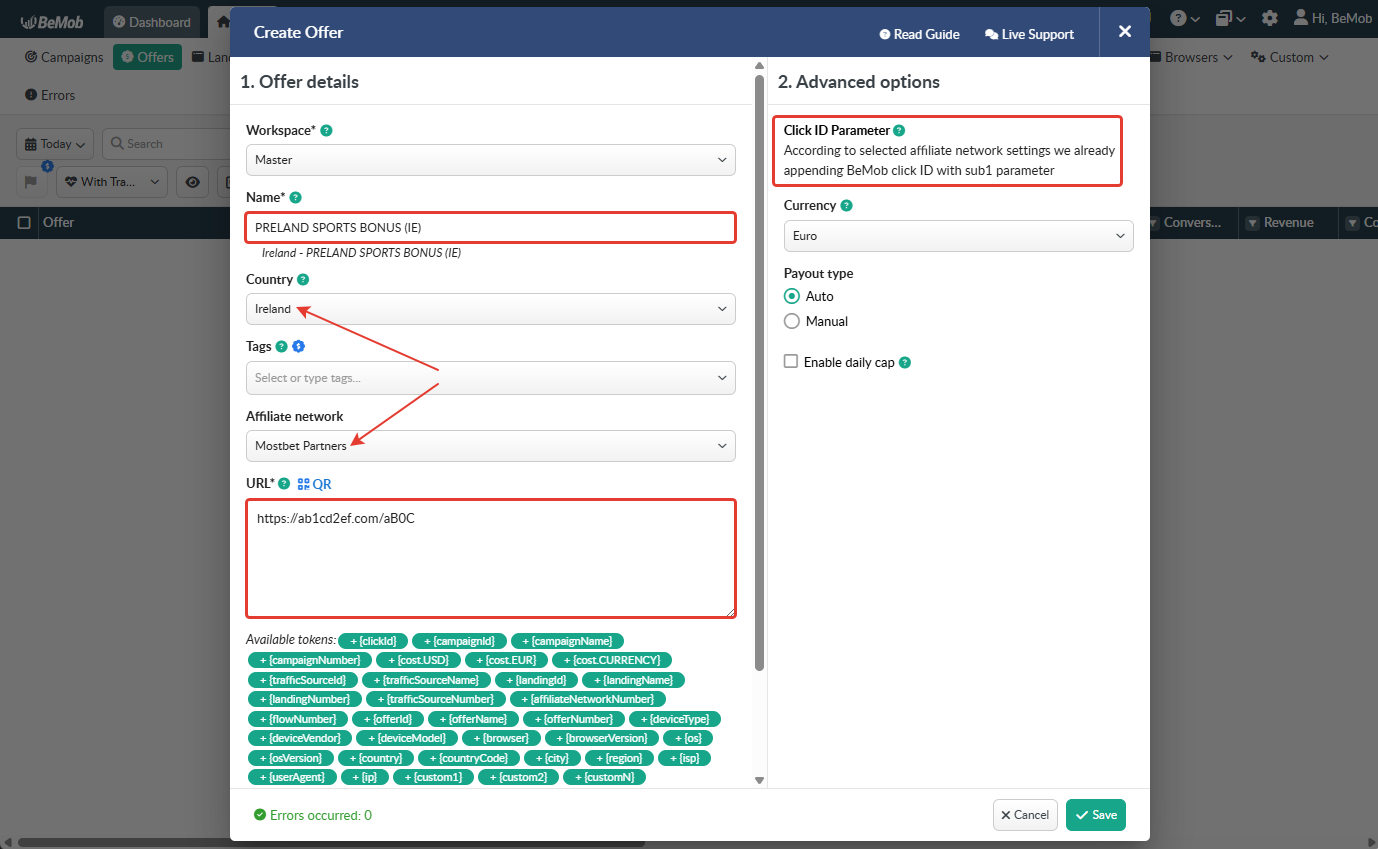The width and height of the screenshot is (1378, 849).
Task: Click the eye icon in the toolbar
Action: click(193, 182)
